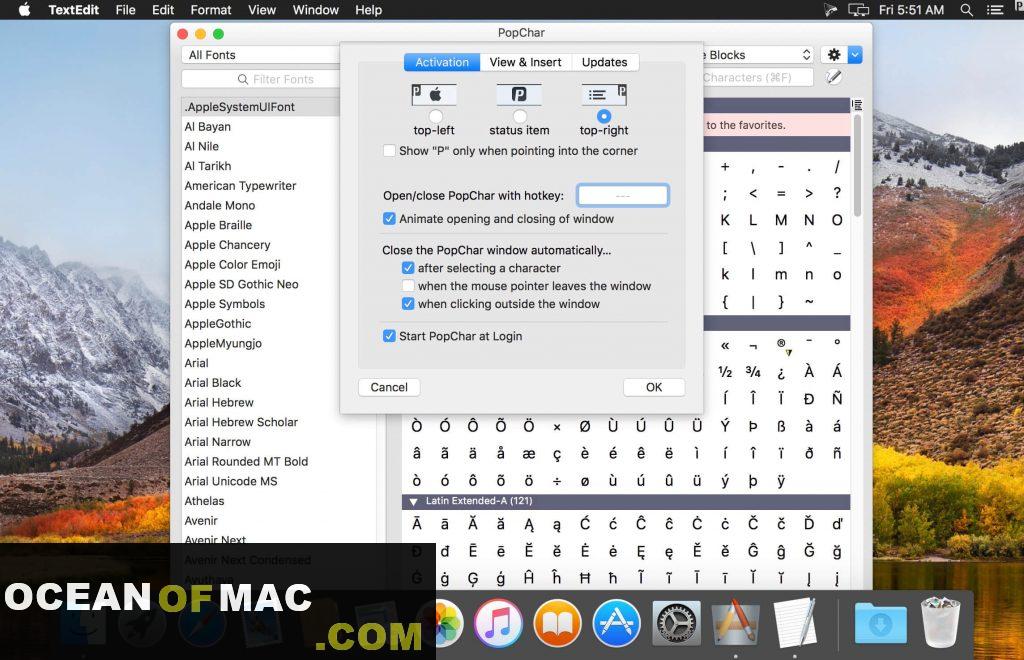Viewport: 1024px width, 660px height.
Task: Click the AirPlay display icon in menu bar
Action: (x=859, y=10)
